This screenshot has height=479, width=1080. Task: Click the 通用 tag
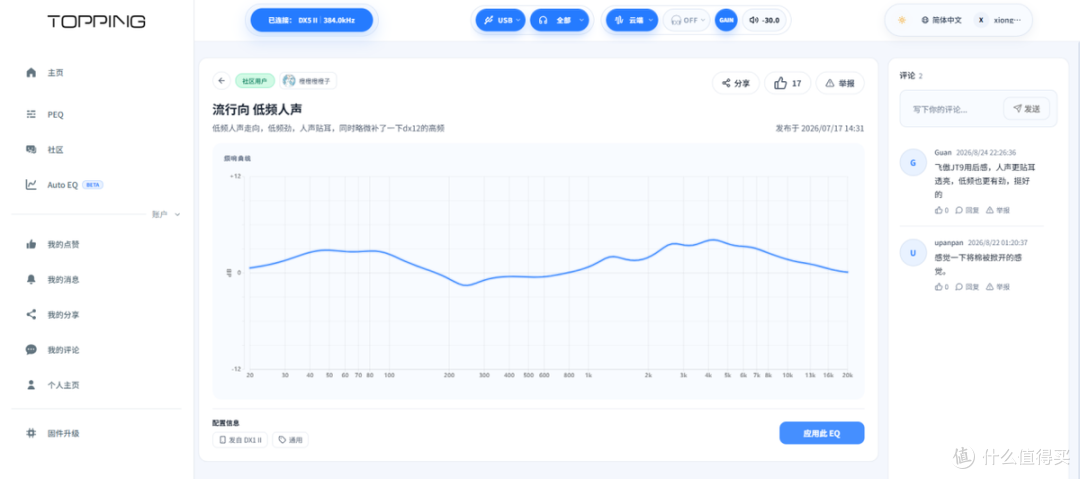[x=290, y=440]
